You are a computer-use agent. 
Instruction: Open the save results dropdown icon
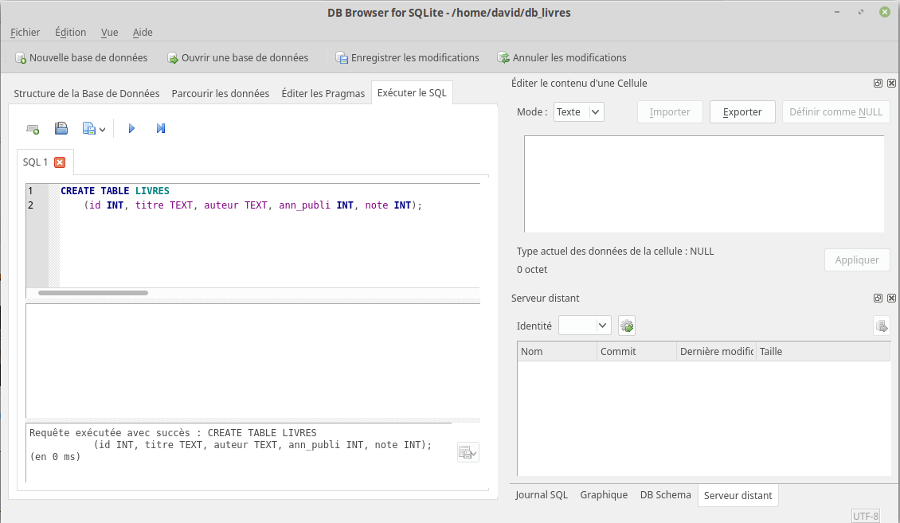coord(467,453)
